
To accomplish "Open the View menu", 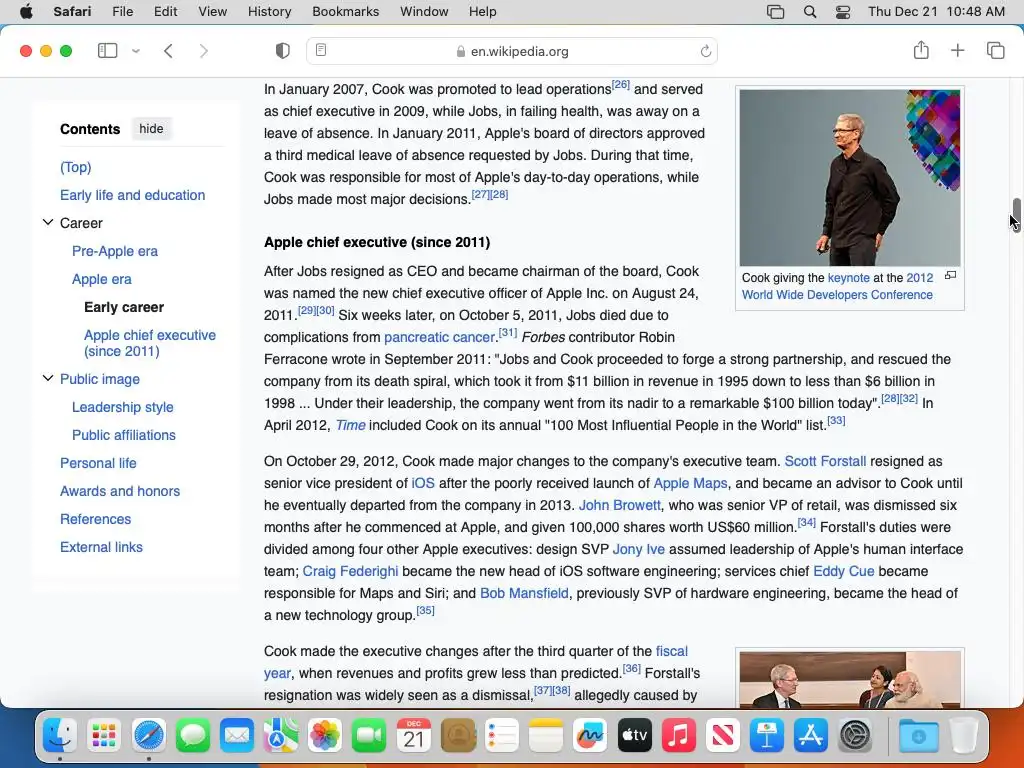I will (212, 11).
